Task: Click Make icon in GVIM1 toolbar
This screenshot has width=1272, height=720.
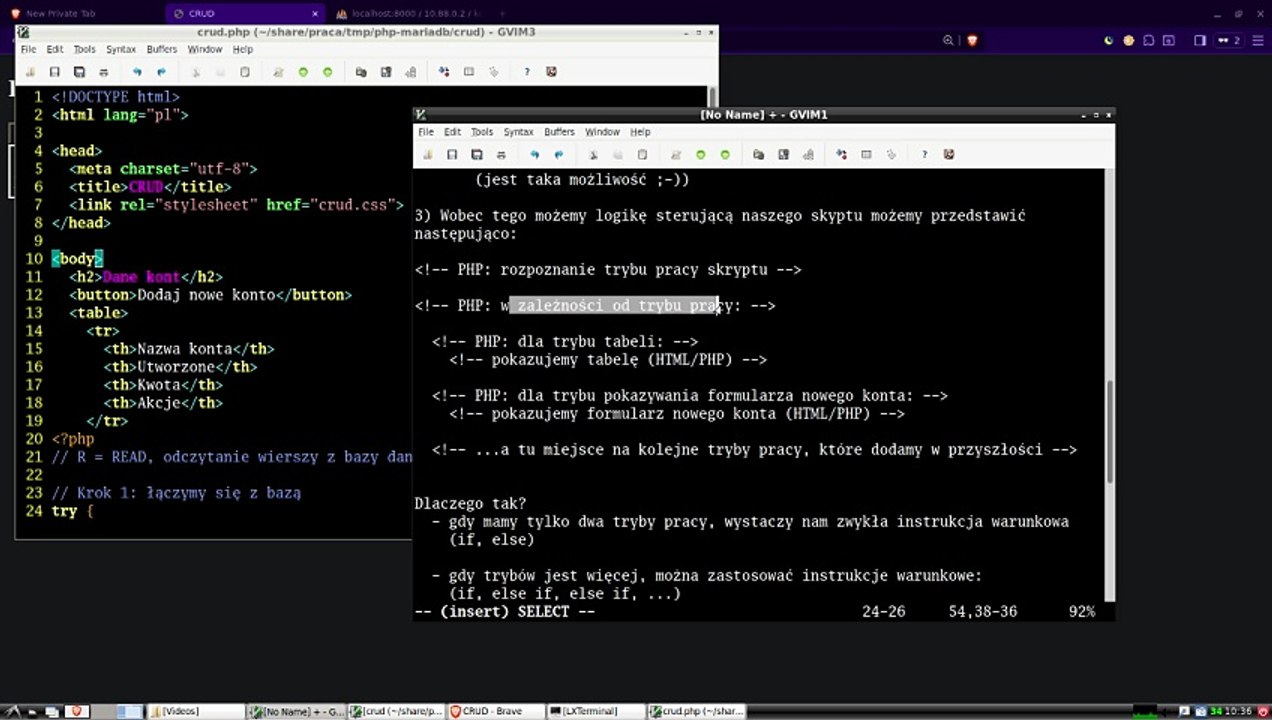Action: tap(841, 155)
